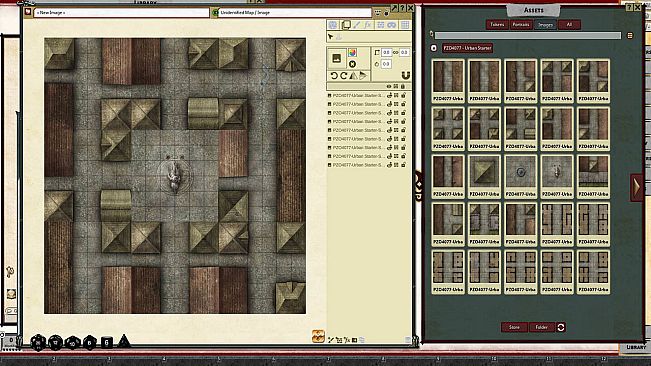This screenshot has width=651, height=366.
Task: Open help for the image window
Action: (x=402, y=8)
